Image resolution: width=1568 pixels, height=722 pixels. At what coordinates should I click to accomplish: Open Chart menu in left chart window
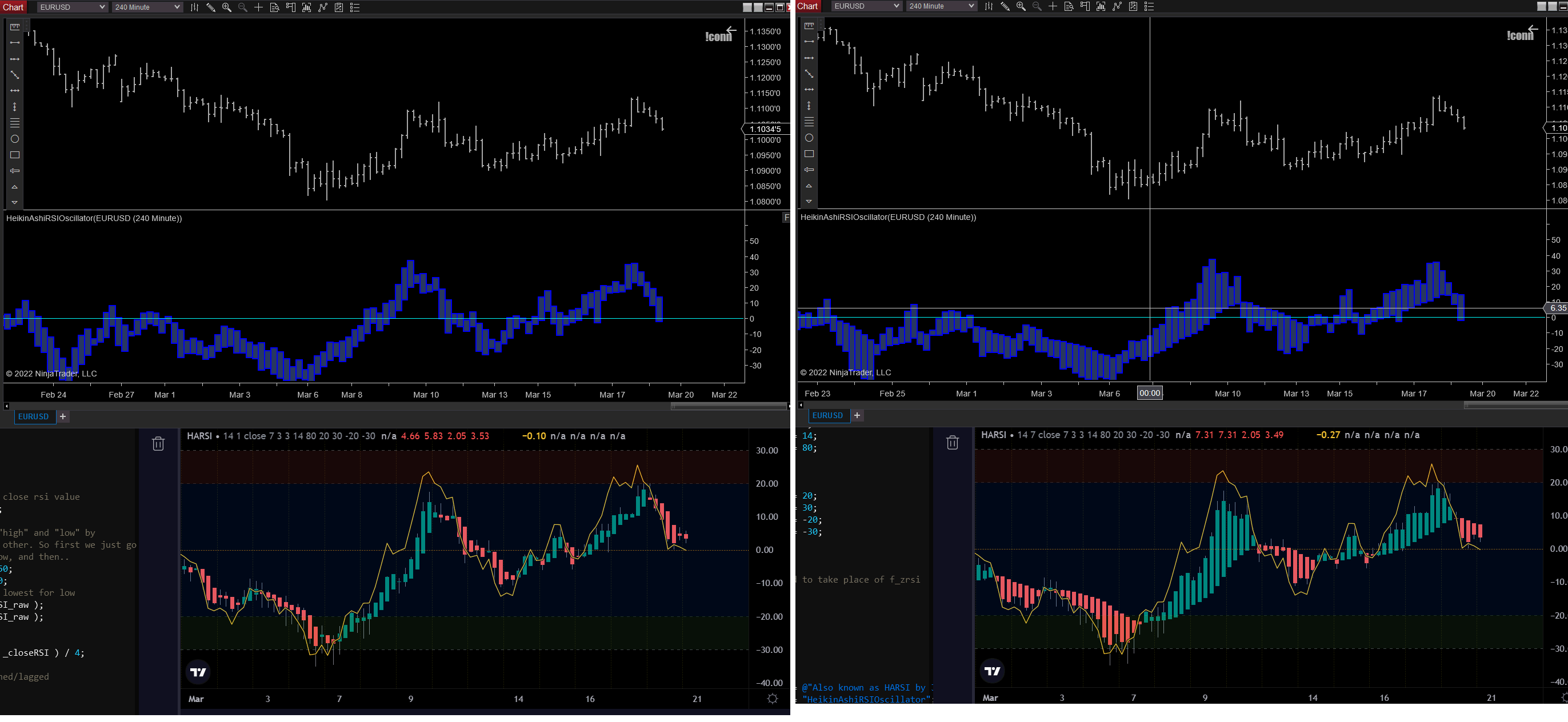(13, 7)
